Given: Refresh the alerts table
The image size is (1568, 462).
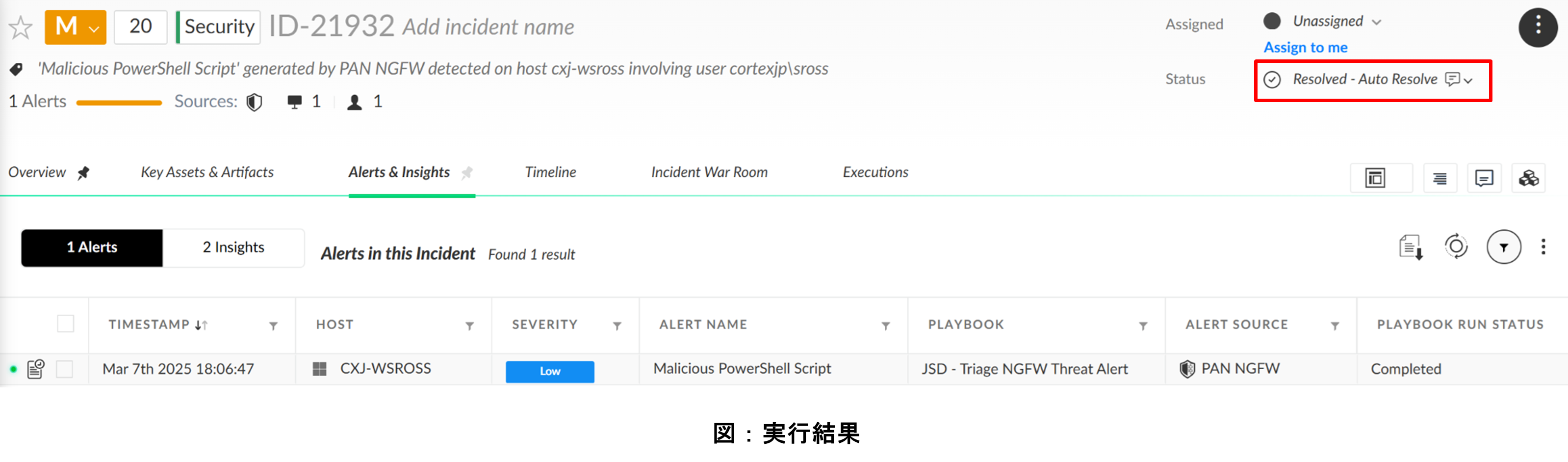Looking at the screenshot, I should pyautogui.click(x=1456, y=247).
